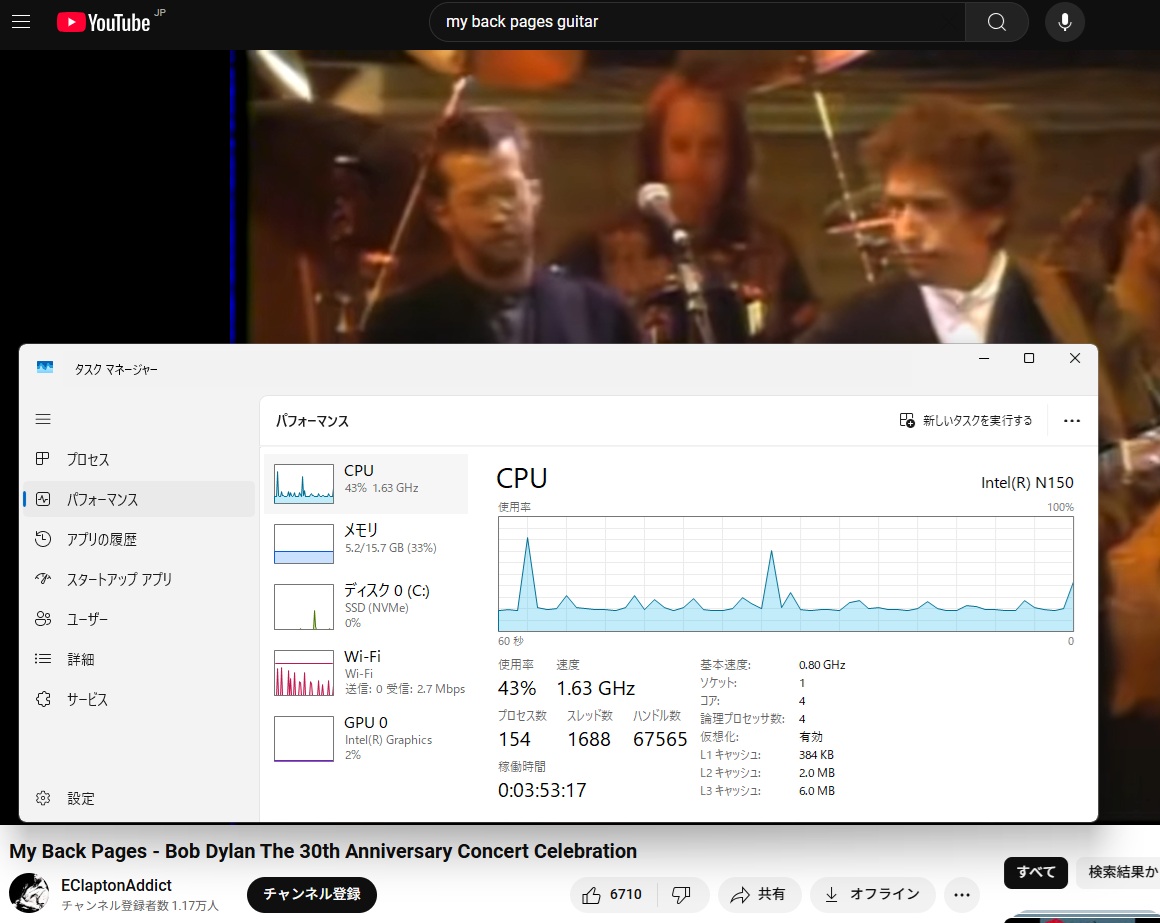Image resolution: width=1160 pixels, height=923 pixels.
Task: Open the YouTube hamburger guide menu
Action: (21, 22)
